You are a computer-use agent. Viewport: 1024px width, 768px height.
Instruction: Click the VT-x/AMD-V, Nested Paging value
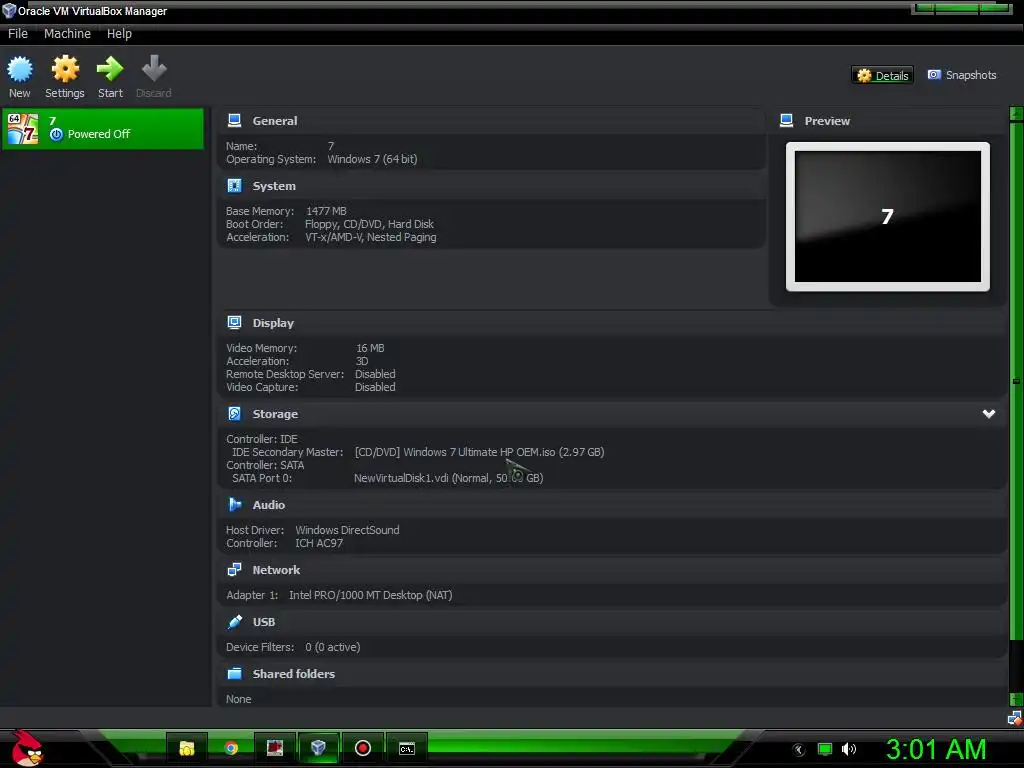click(371, 237)
